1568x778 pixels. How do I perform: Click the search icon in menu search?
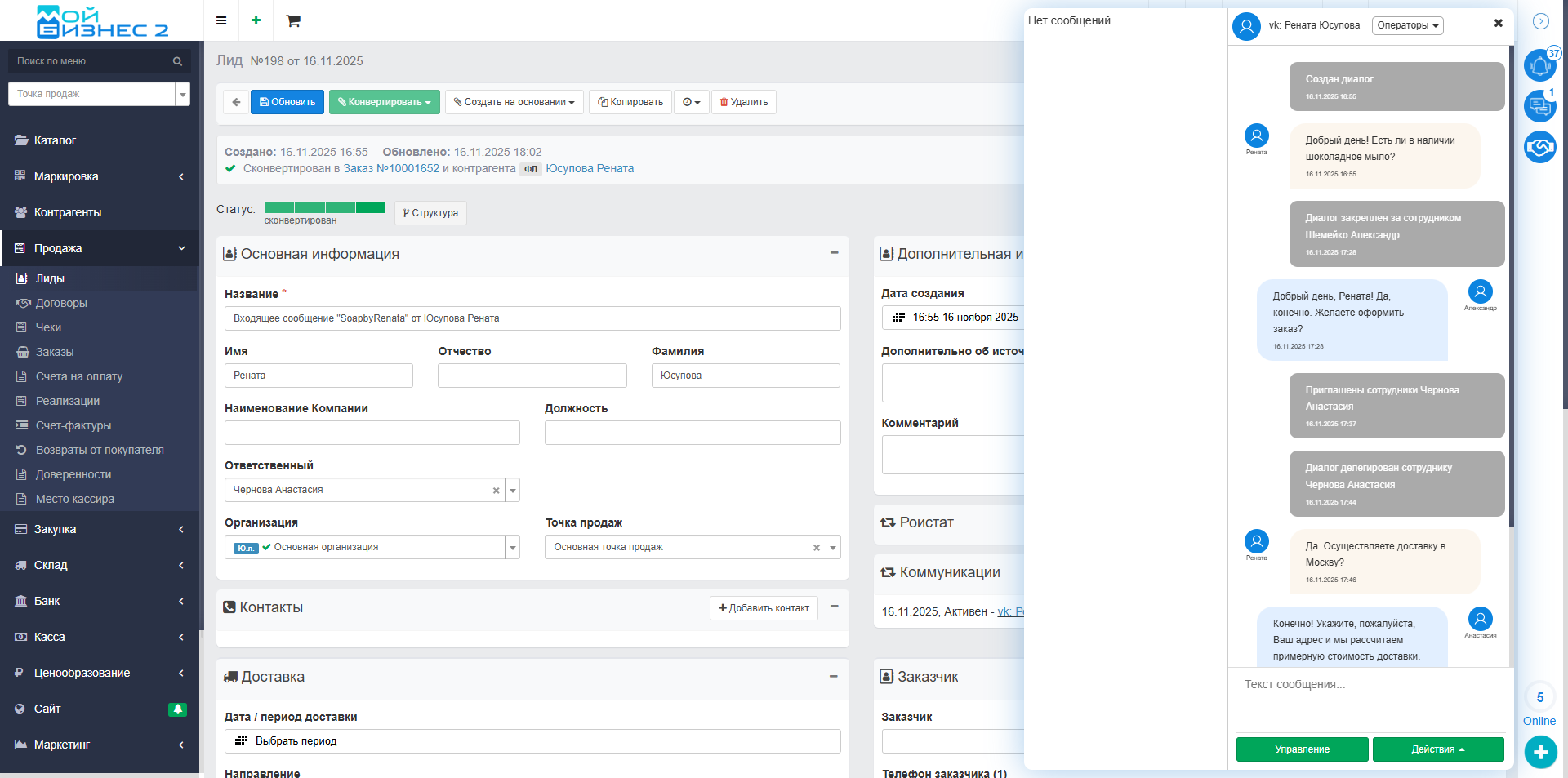coord(177,61)
